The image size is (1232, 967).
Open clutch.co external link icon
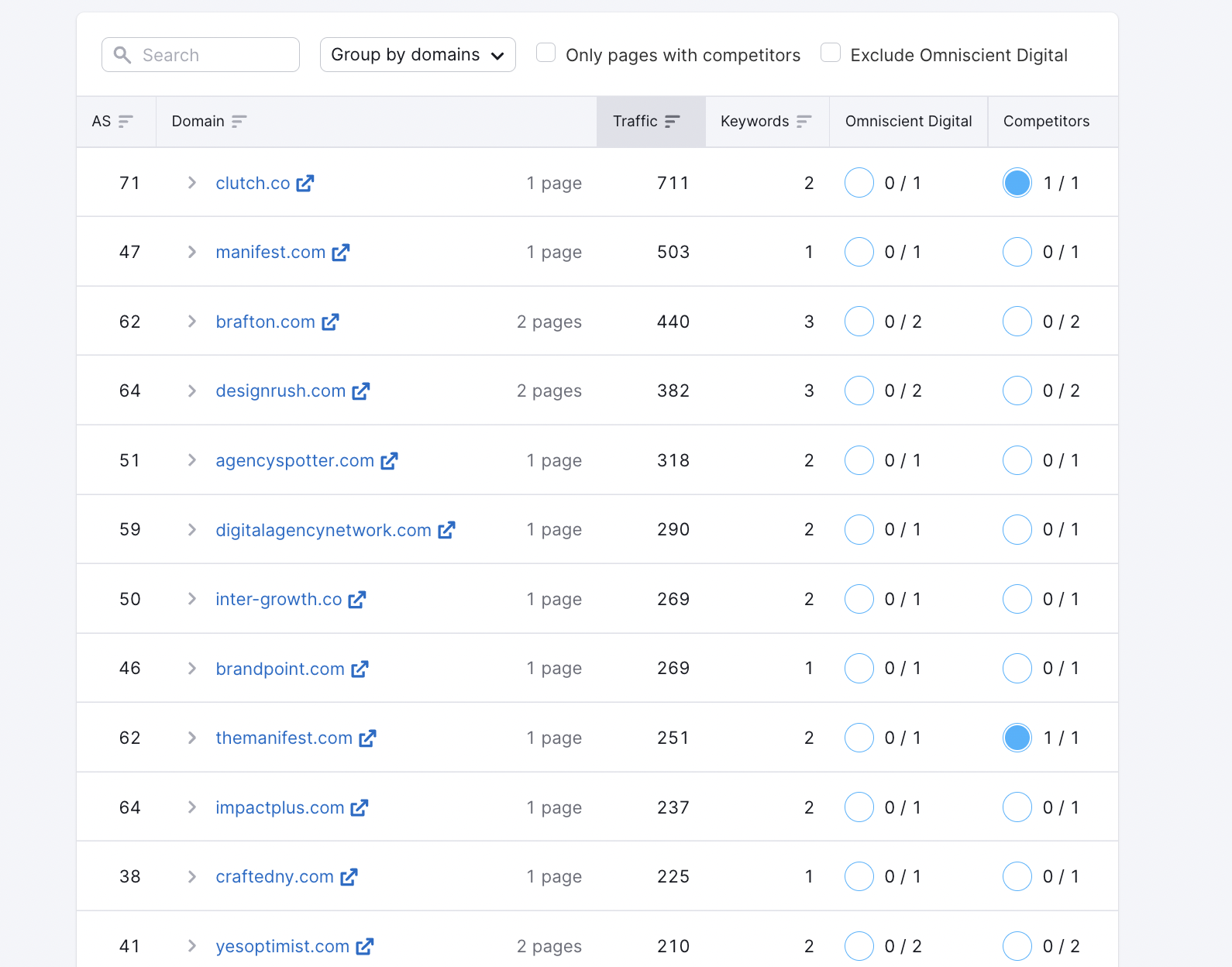pyautogui.click(x=305, y=184)
